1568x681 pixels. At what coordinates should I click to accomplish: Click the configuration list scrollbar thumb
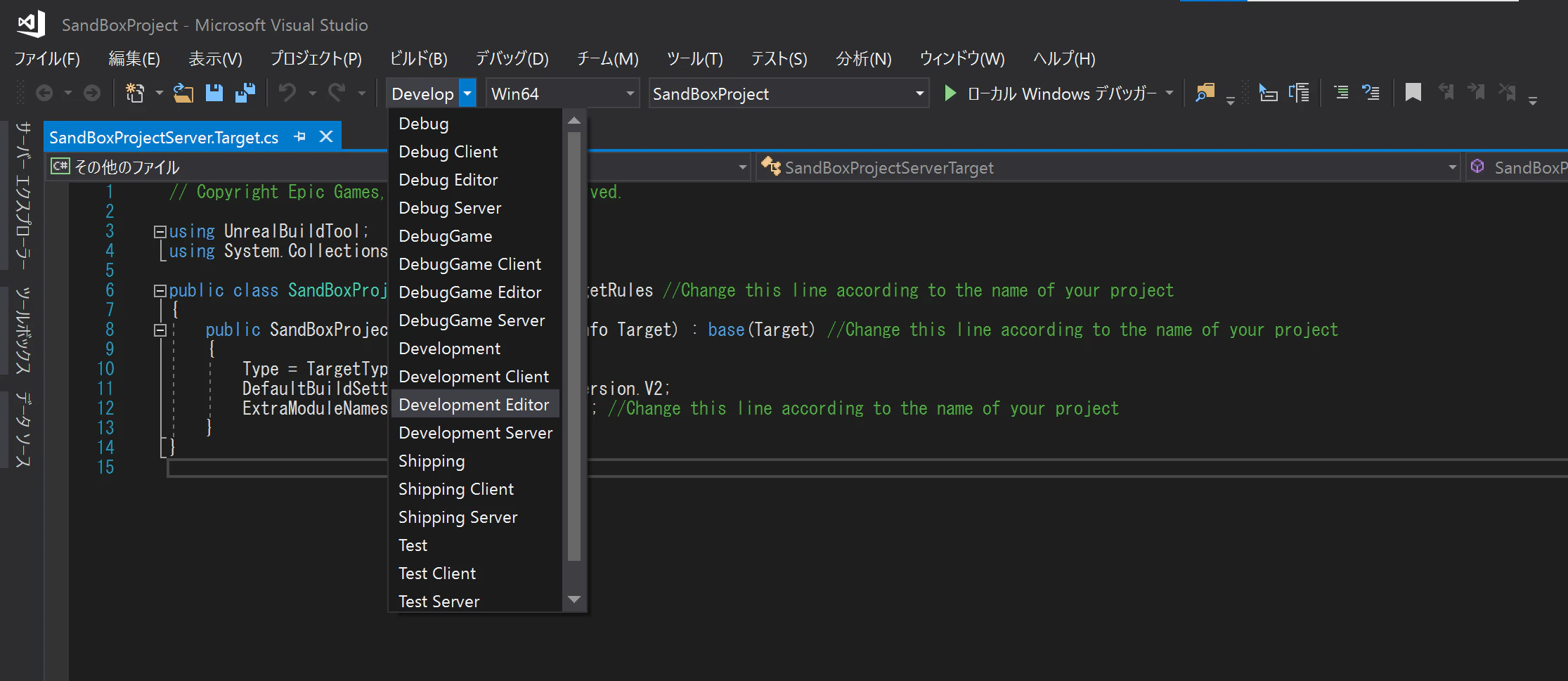click(x=574, y=347)
